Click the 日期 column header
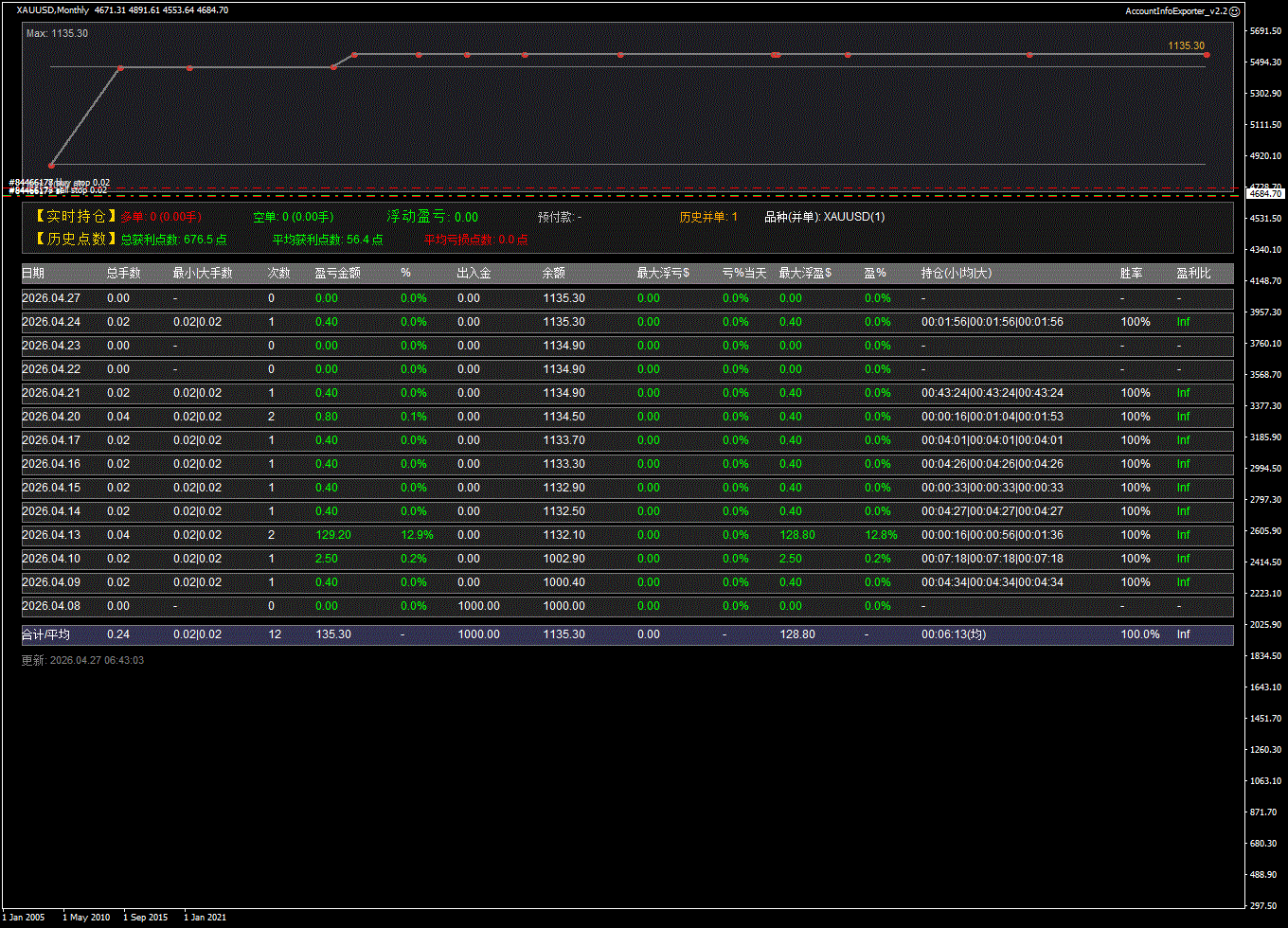 point(33,273)
